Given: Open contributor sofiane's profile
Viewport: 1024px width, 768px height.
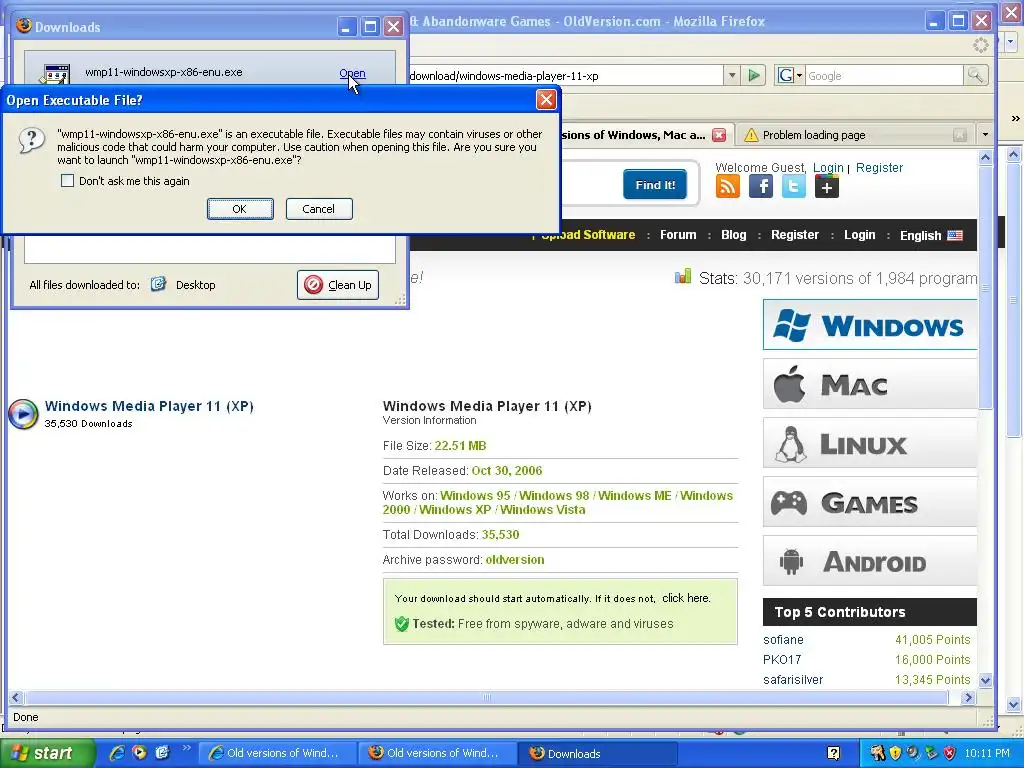Looking at the screenshot, I should click(x=783, y=640).
